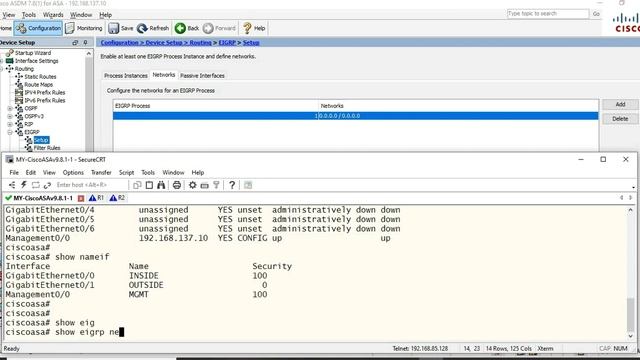Switch to R1 session tab
Screen dimensions: 640x360
coord(97,198)
